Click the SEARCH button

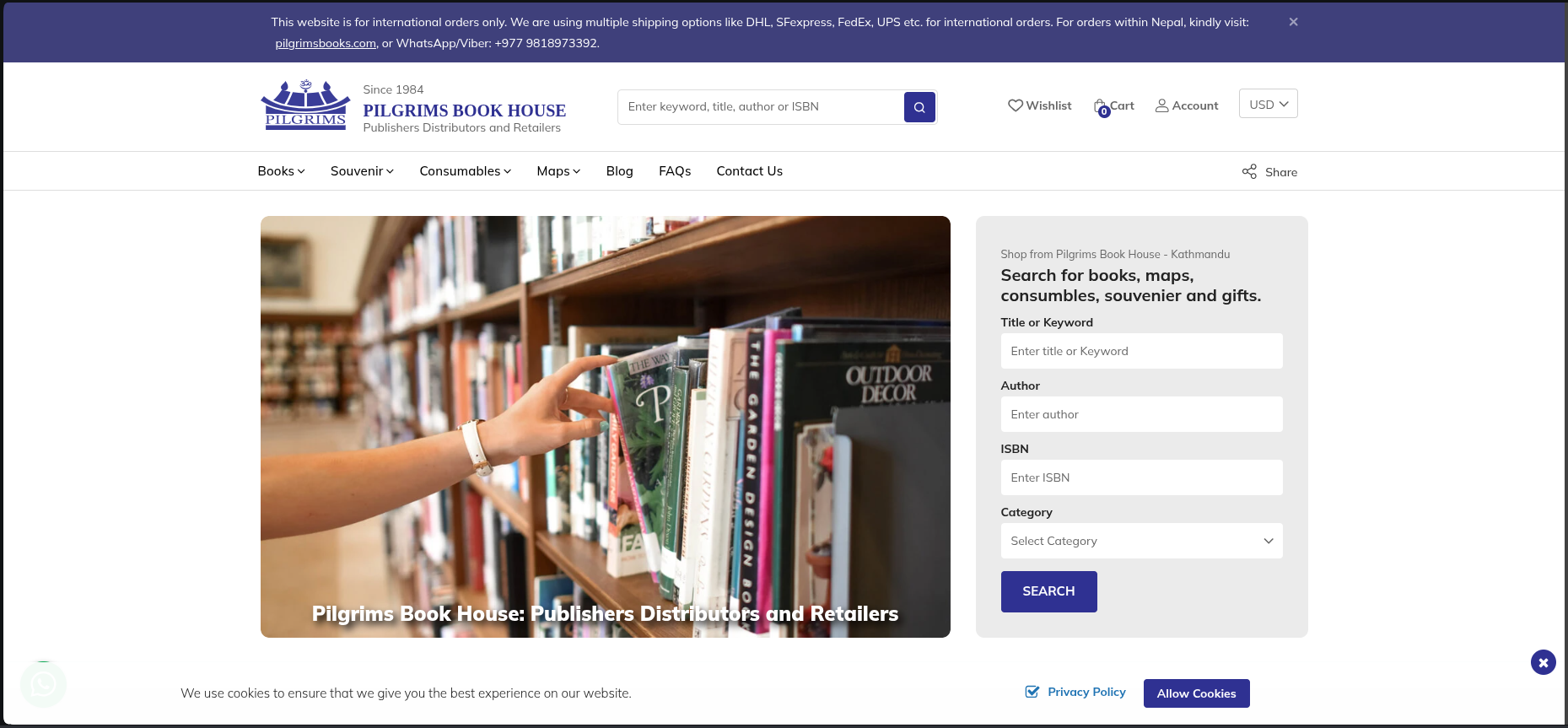[x=1048, y=591]
